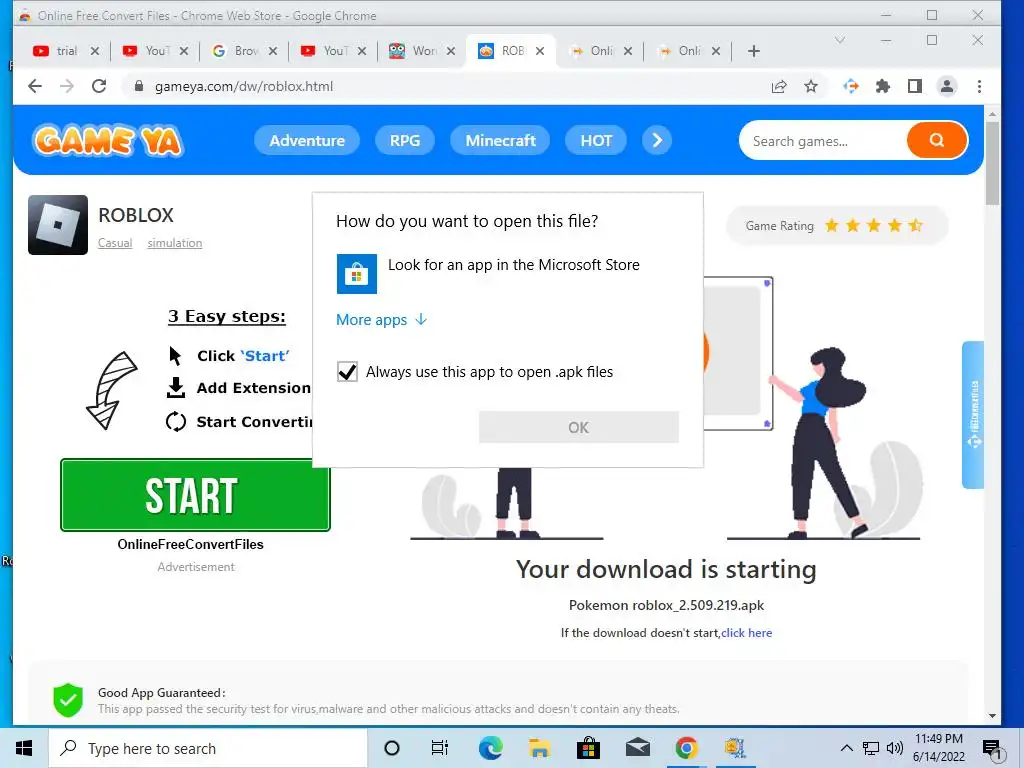Click the Chrome address bar URL

point(244,86)
